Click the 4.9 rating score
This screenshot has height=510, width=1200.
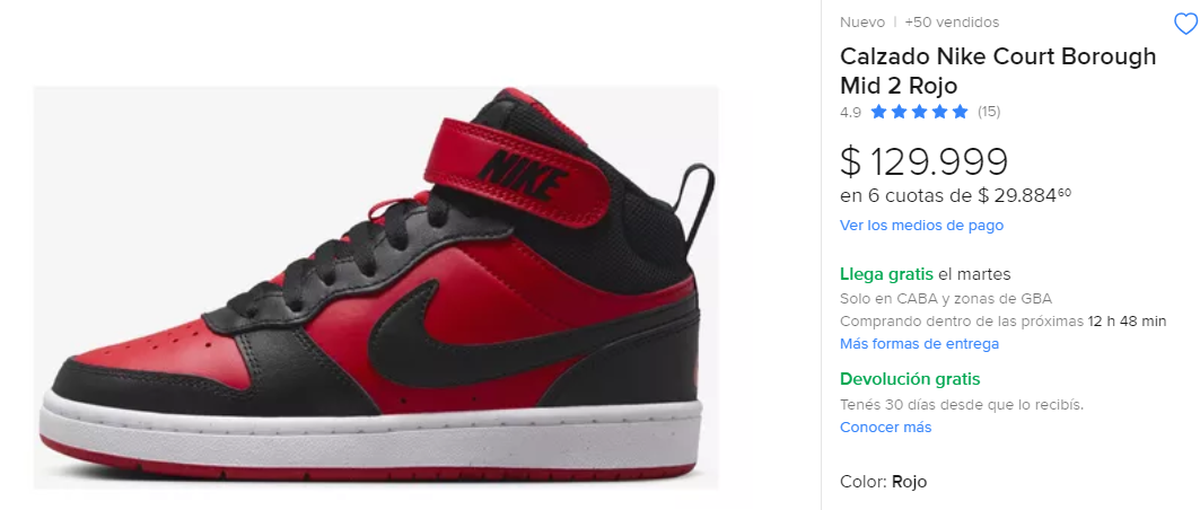[x=850, y=112]
